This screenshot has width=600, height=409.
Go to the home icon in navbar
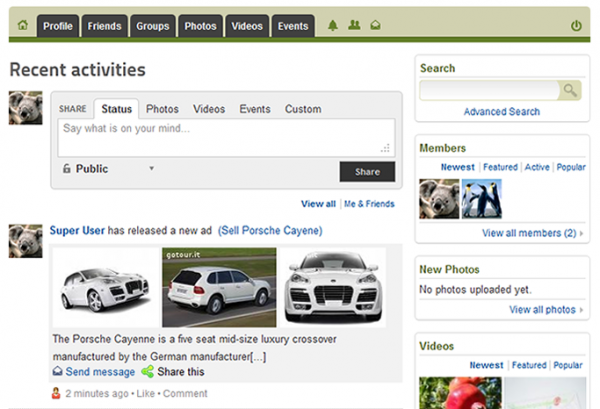click(23, 26)
